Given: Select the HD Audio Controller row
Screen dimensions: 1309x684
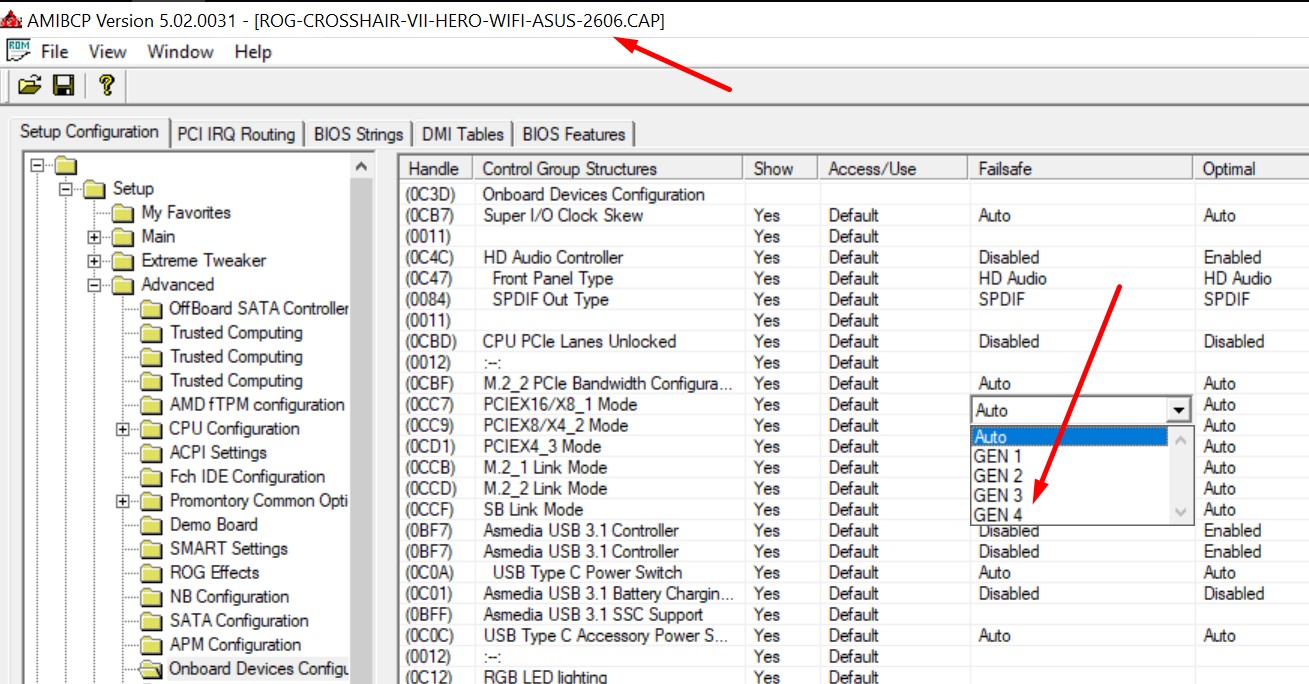Looking at the screenshot, I should click(854, 257).
